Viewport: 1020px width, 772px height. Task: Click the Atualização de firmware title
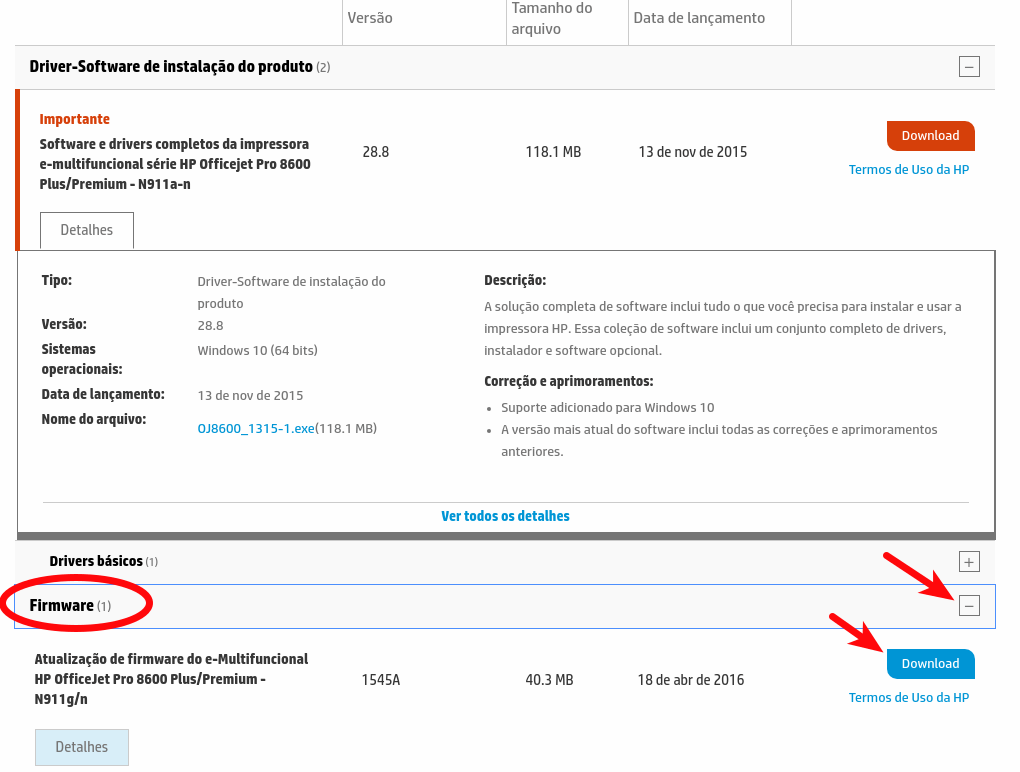click(x=171, y=679)
